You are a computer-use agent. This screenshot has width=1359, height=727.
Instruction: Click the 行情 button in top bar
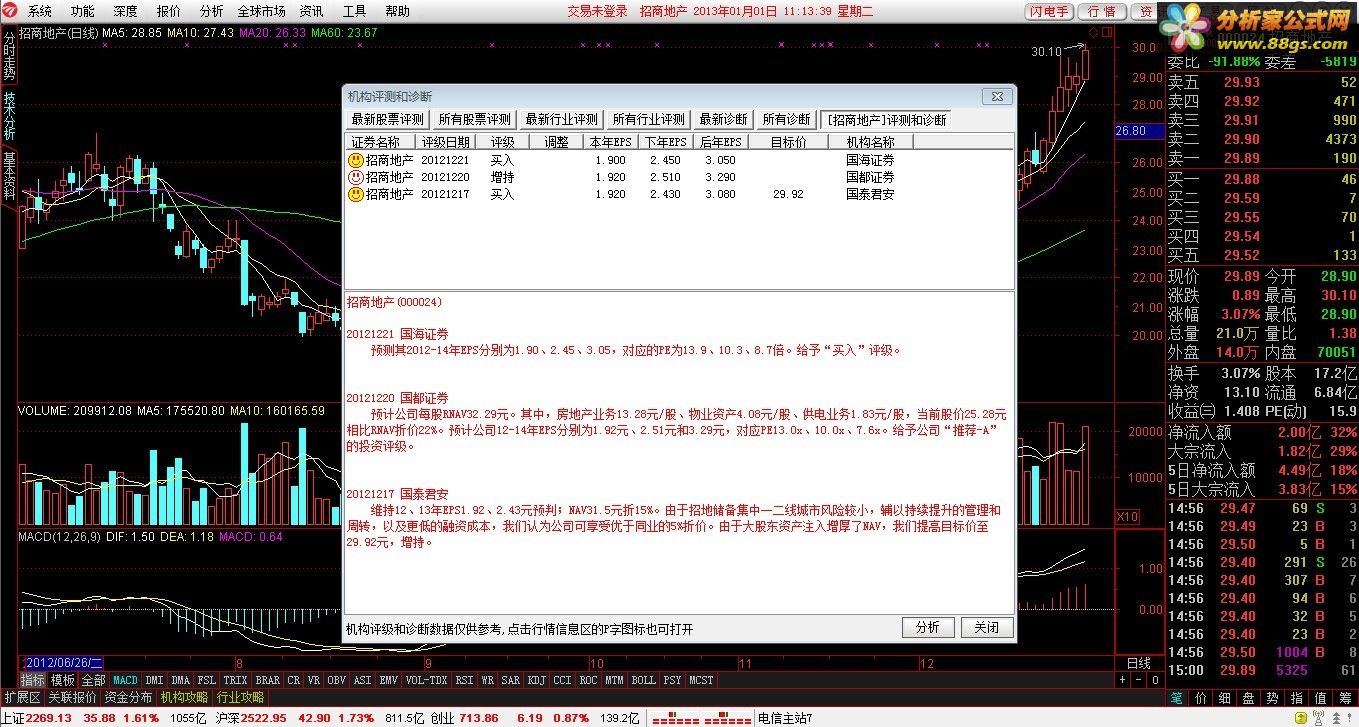click(1102, 11)
